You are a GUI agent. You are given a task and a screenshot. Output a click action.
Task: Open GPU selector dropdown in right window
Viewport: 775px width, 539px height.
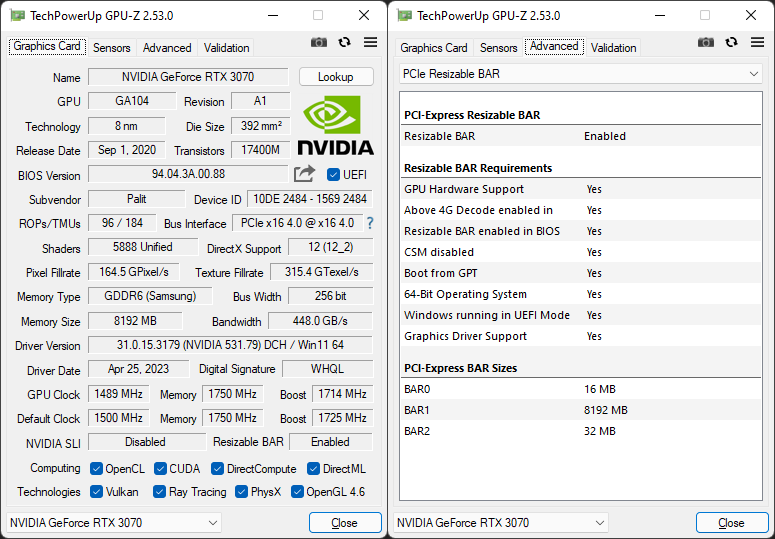[x=501, y=523]
